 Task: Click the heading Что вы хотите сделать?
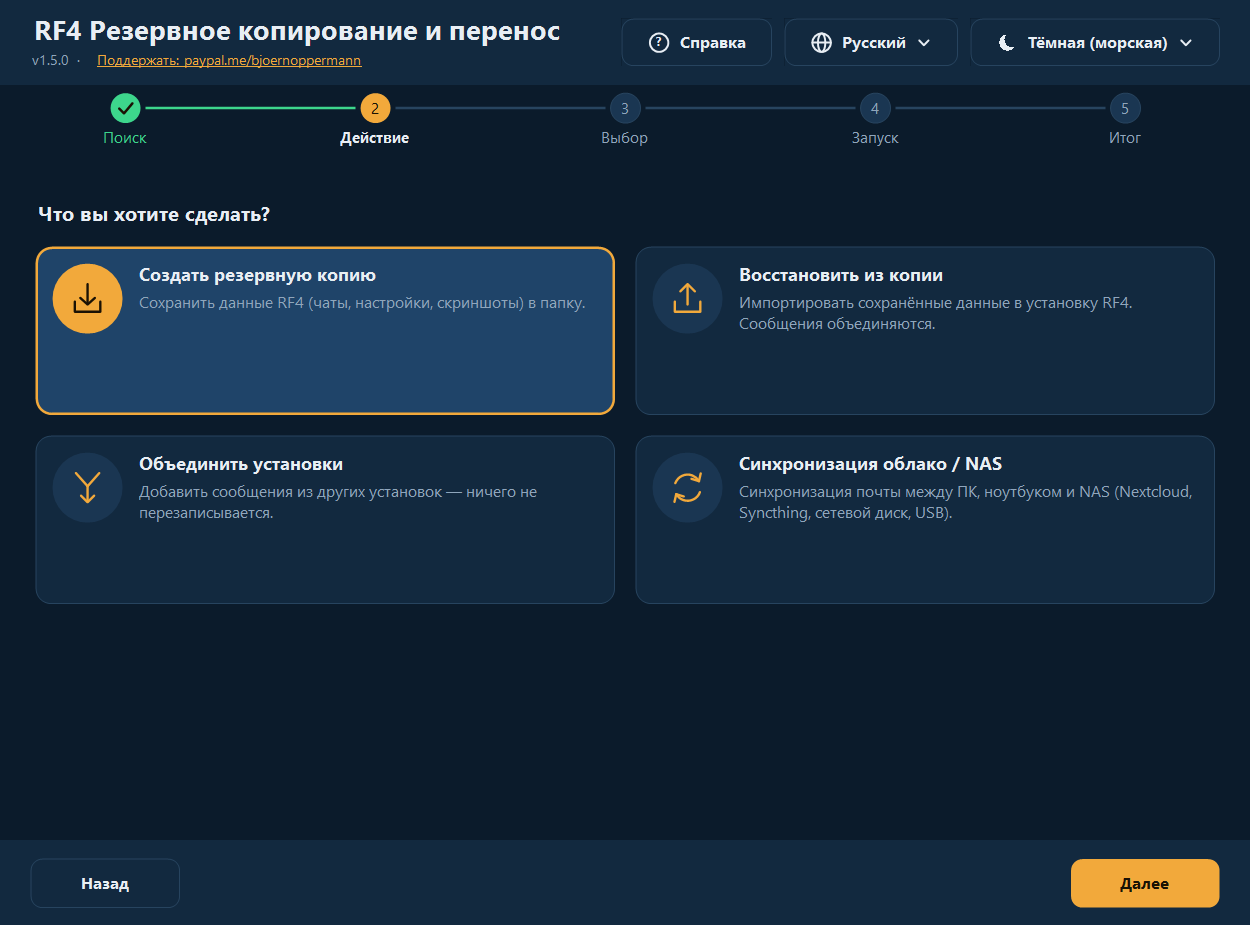pos(154,214)
